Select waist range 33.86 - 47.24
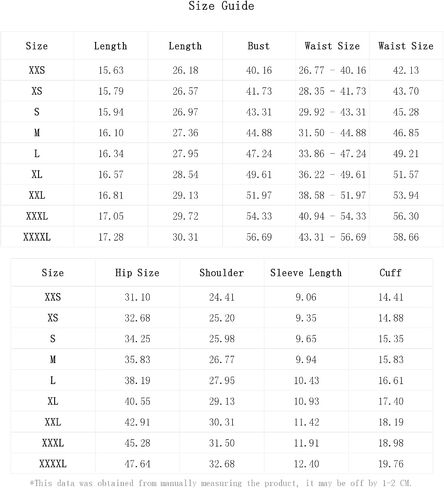 pyautogui.click(x=332, y=154)
